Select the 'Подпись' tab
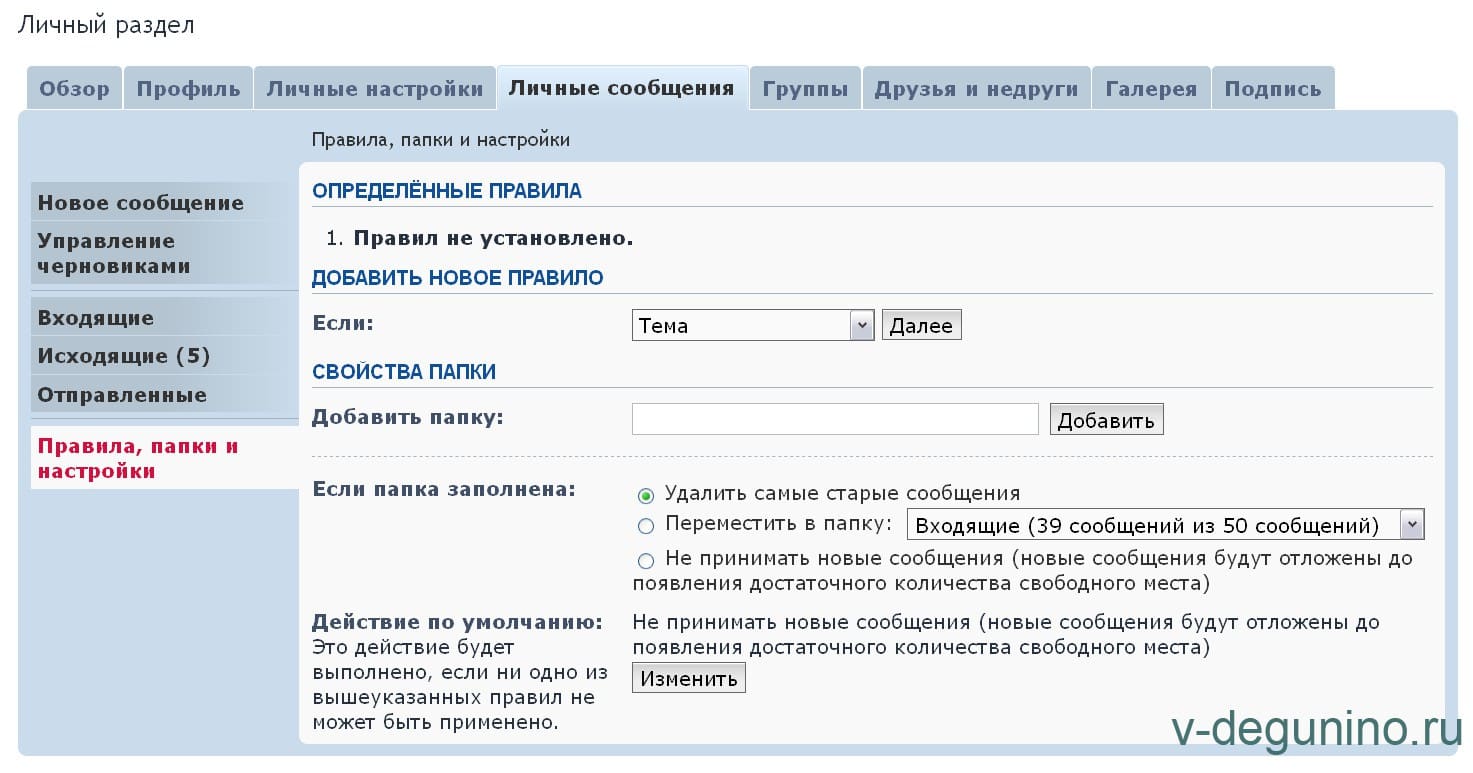Image resolution: width=1473 pixels, height=773 pixels. [1272, 89]
